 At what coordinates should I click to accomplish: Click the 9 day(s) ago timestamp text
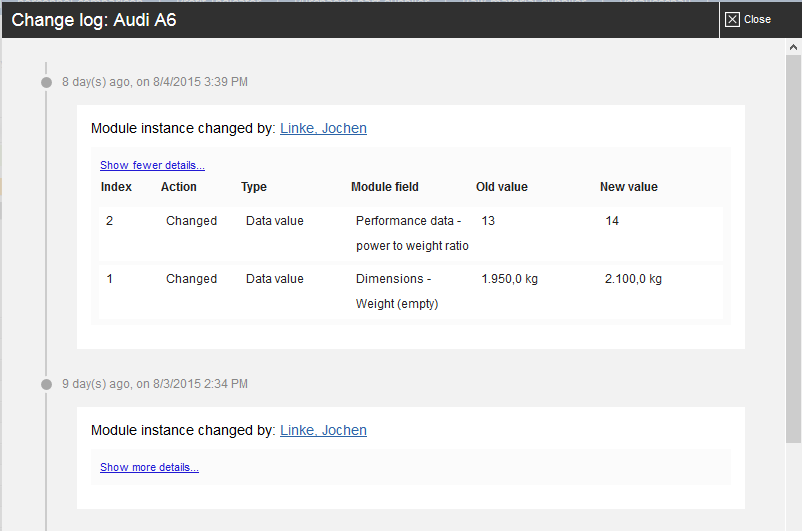coord(155,384)
